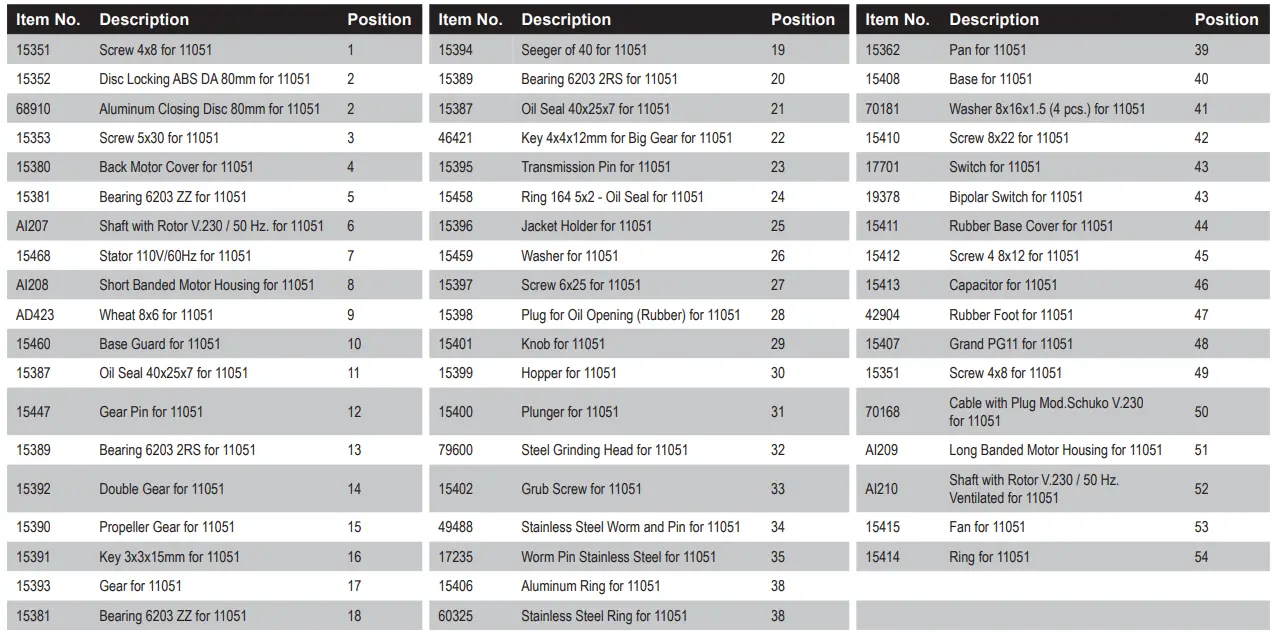Viewport: 1274px width, 635px height.
Task: Select item number 70181
Action: pyautogui.click(x=882, y=108)
